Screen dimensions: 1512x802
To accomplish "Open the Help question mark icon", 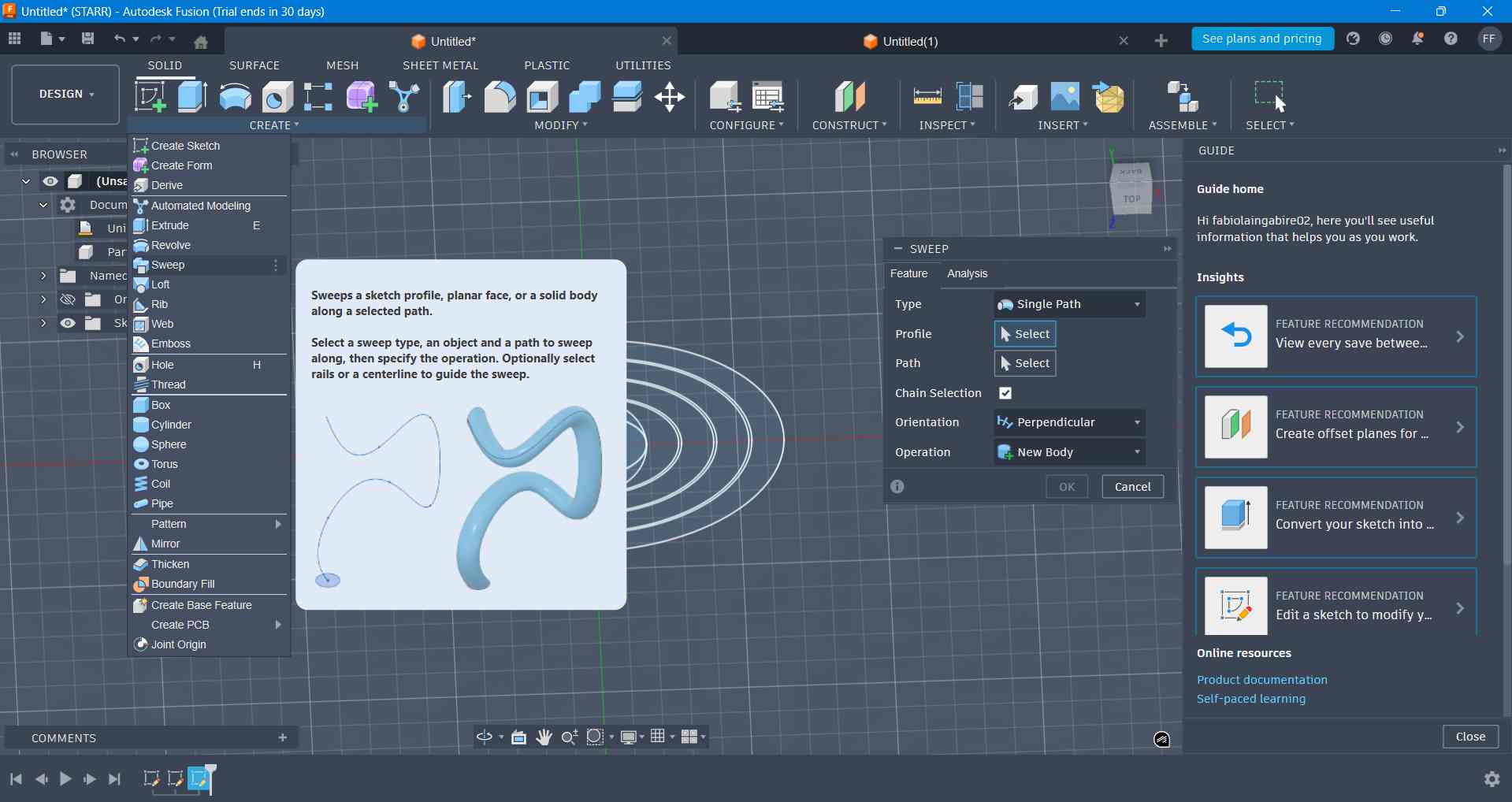I will tap(1451, 39).
